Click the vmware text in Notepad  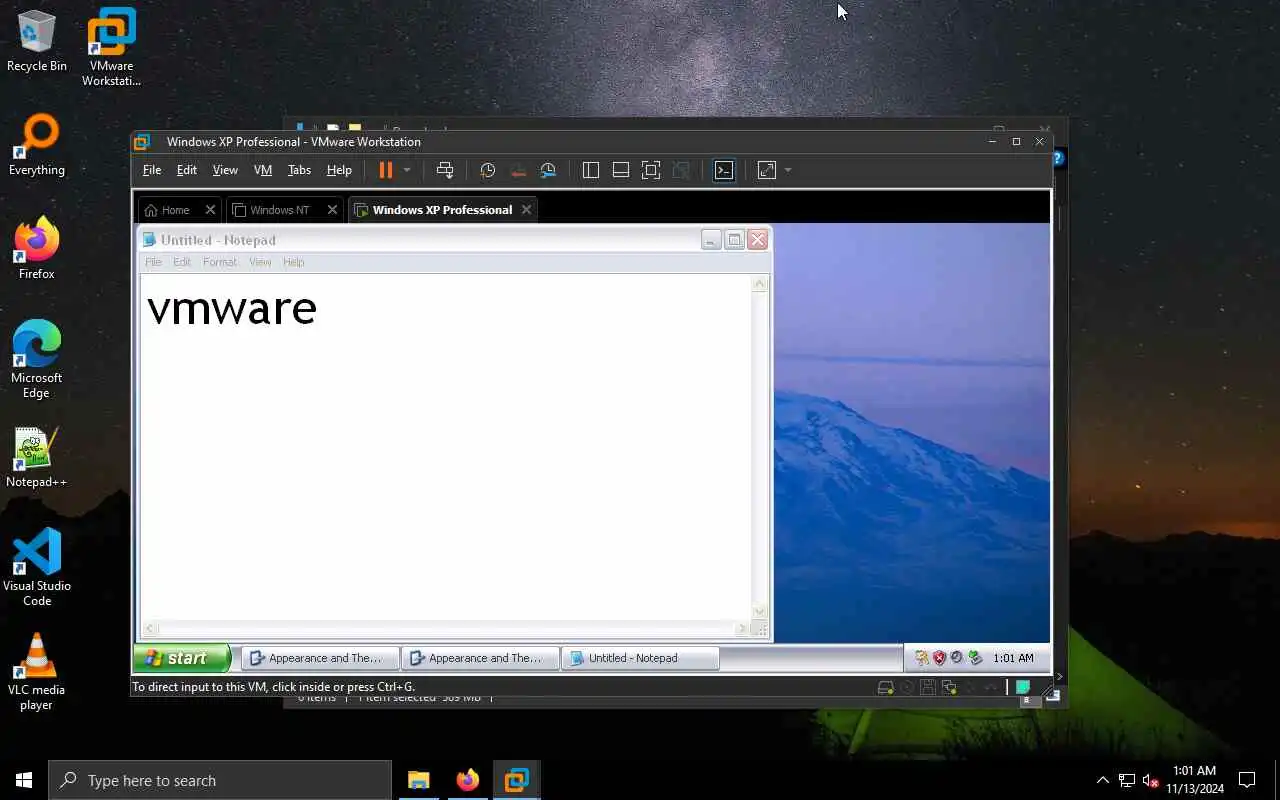tap(232, 308)
